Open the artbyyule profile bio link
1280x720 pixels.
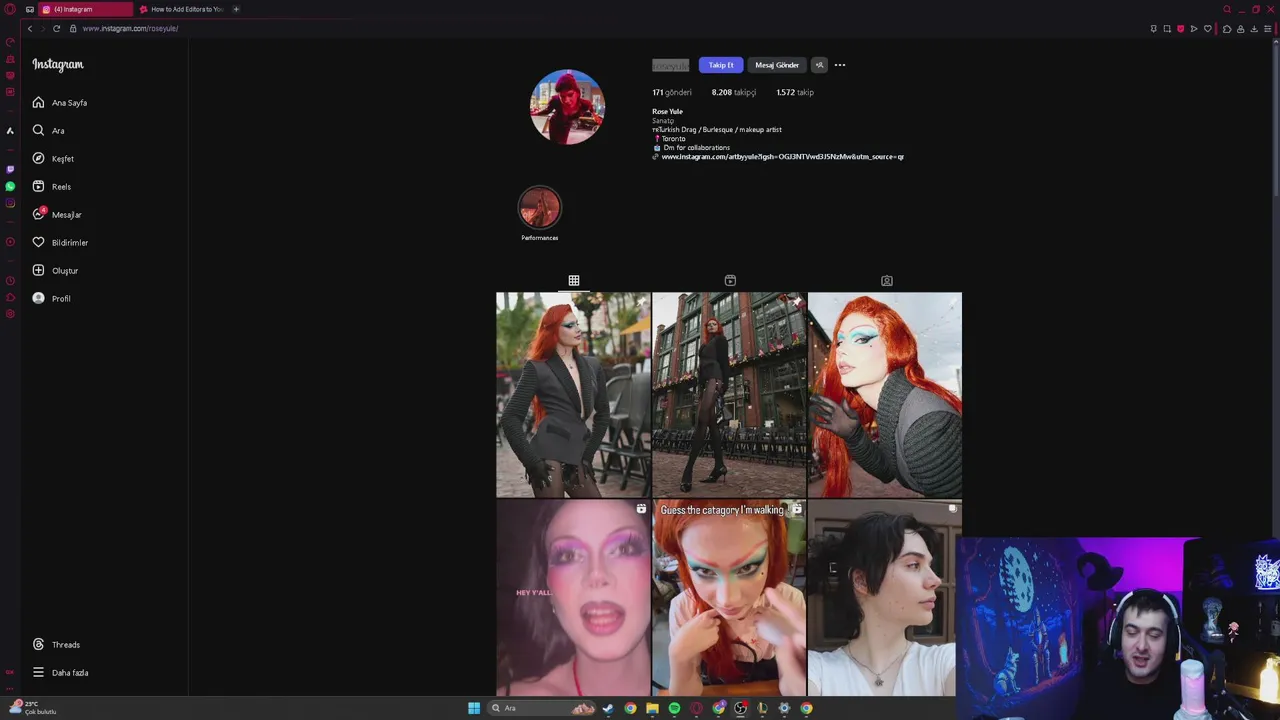point(782,157)
